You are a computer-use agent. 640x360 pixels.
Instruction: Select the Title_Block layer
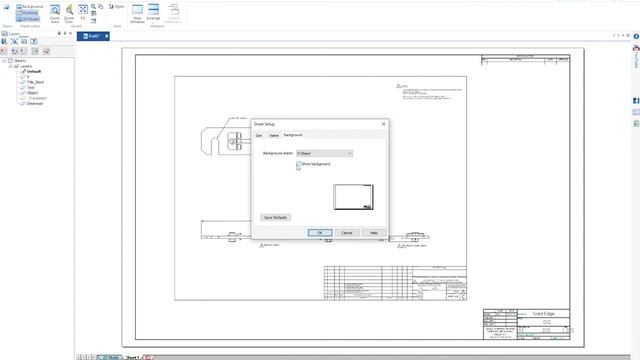coord(35,82)
